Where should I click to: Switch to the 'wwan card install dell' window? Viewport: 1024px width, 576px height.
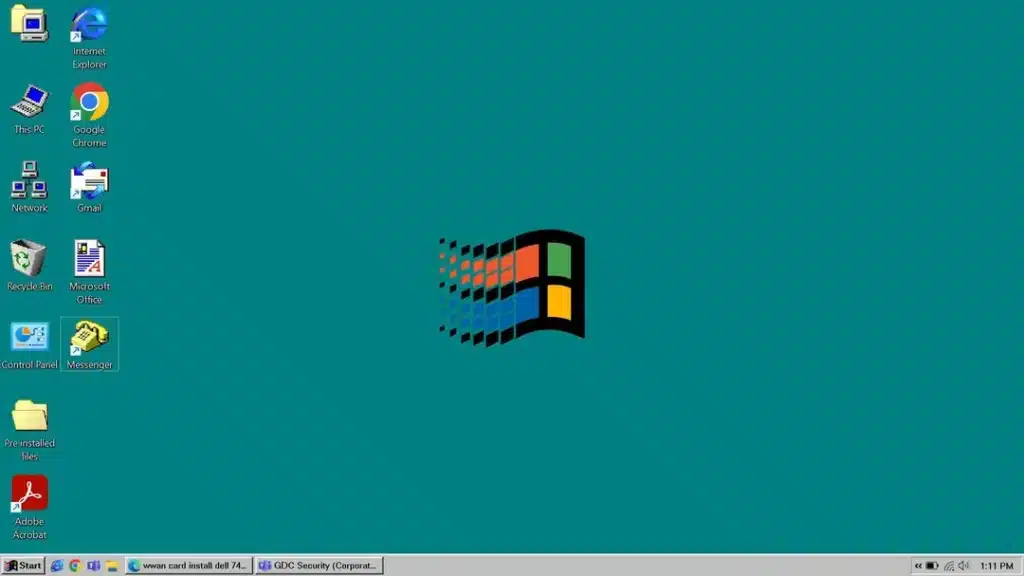coord(189,566)
